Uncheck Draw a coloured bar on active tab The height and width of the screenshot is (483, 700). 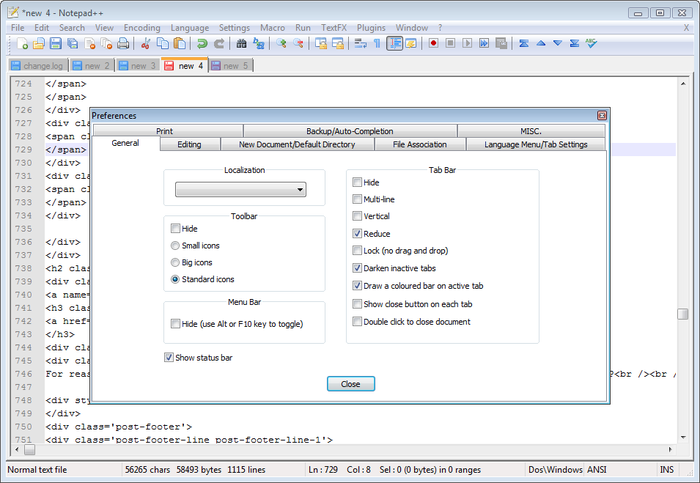[x=357, y=286]
